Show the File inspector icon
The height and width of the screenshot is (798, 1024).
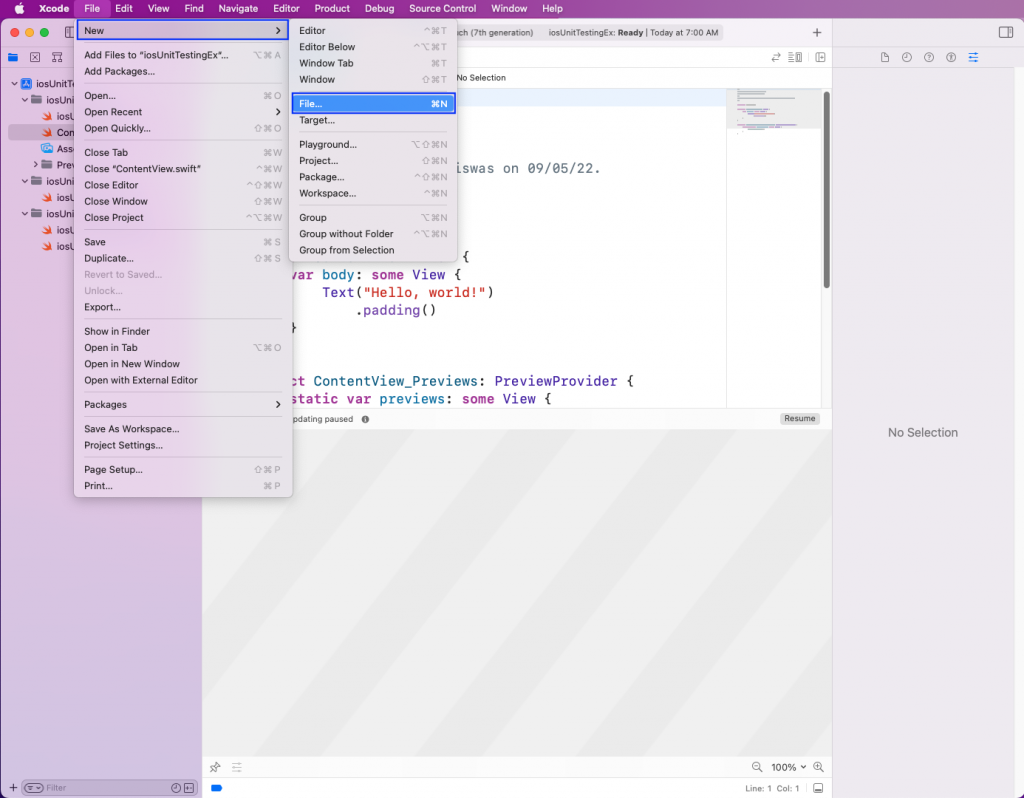click(x=885, y=57)
